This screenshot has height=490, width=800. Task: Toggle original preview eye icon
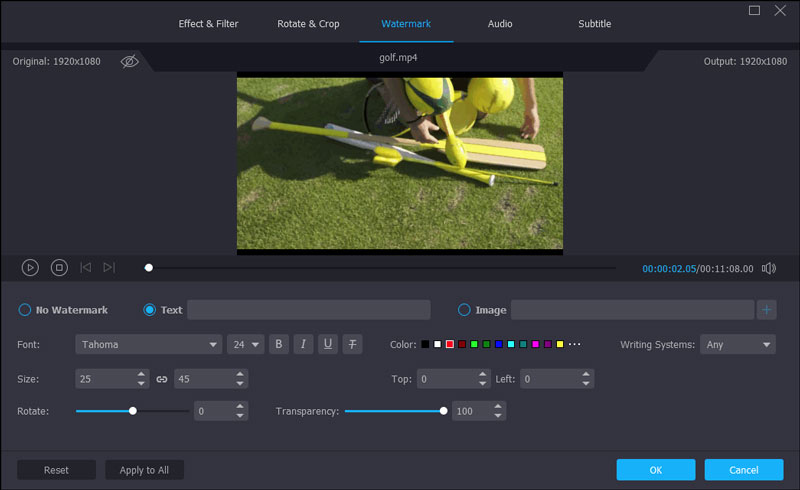(x=130, y=61)
